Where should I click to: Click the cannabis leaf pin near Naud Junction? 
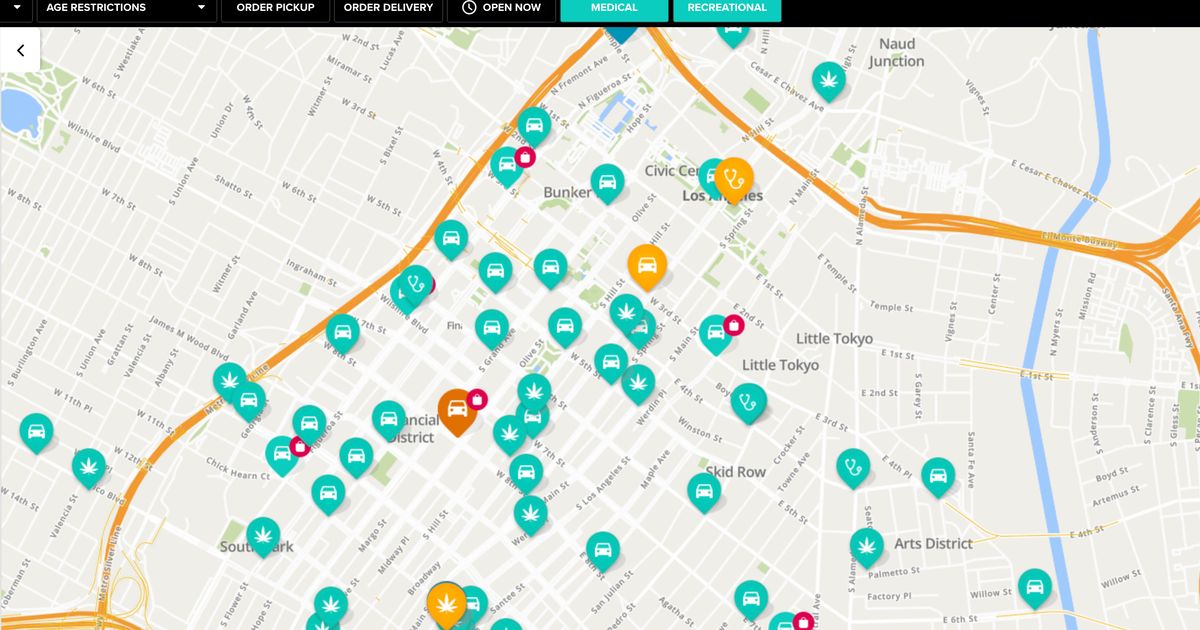(828, 79)
